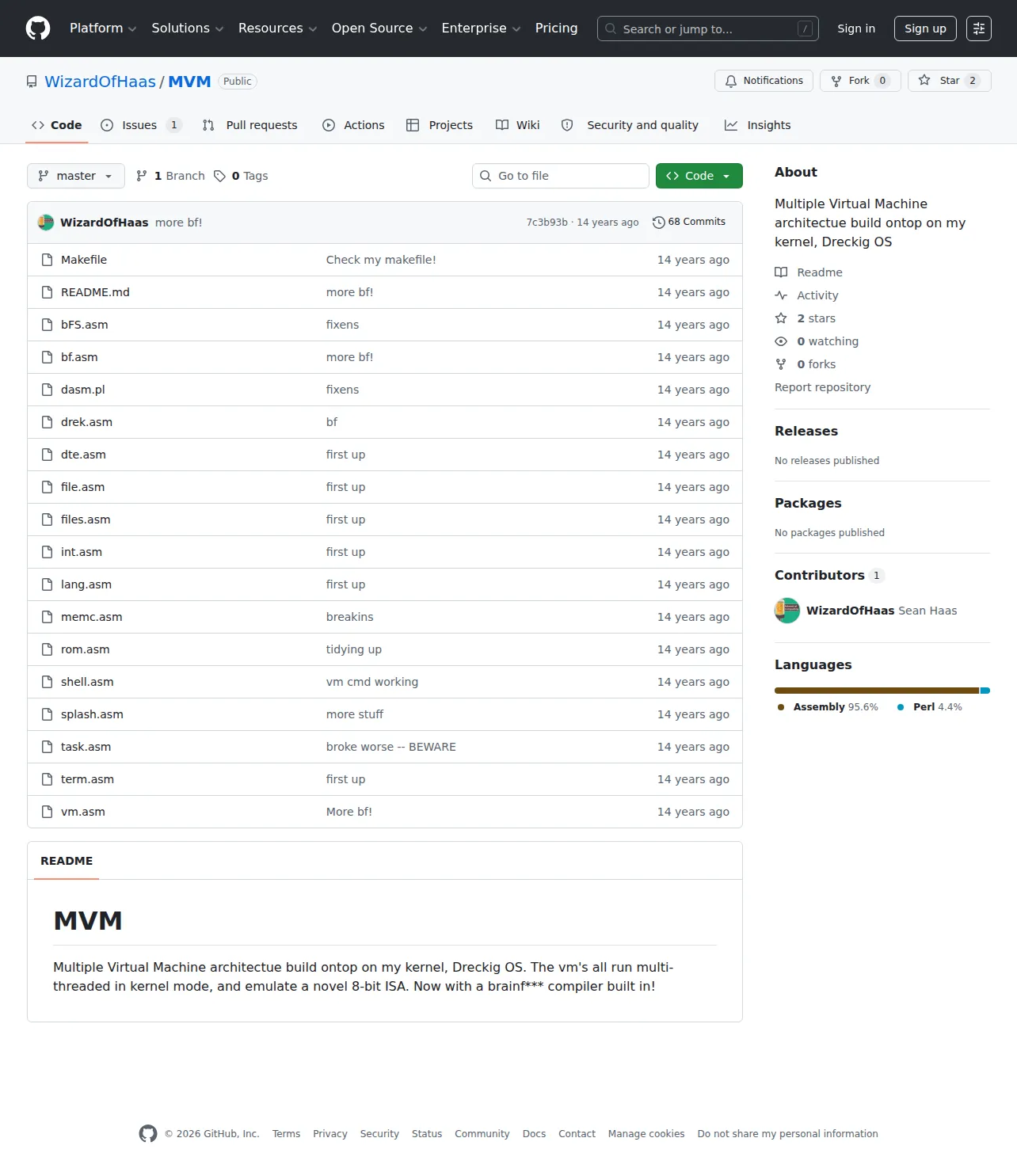This screenshot has height=1176, width=1017.
Task: Click the contributor avatar for Sean Haas
Action: [x=787, y=611]
